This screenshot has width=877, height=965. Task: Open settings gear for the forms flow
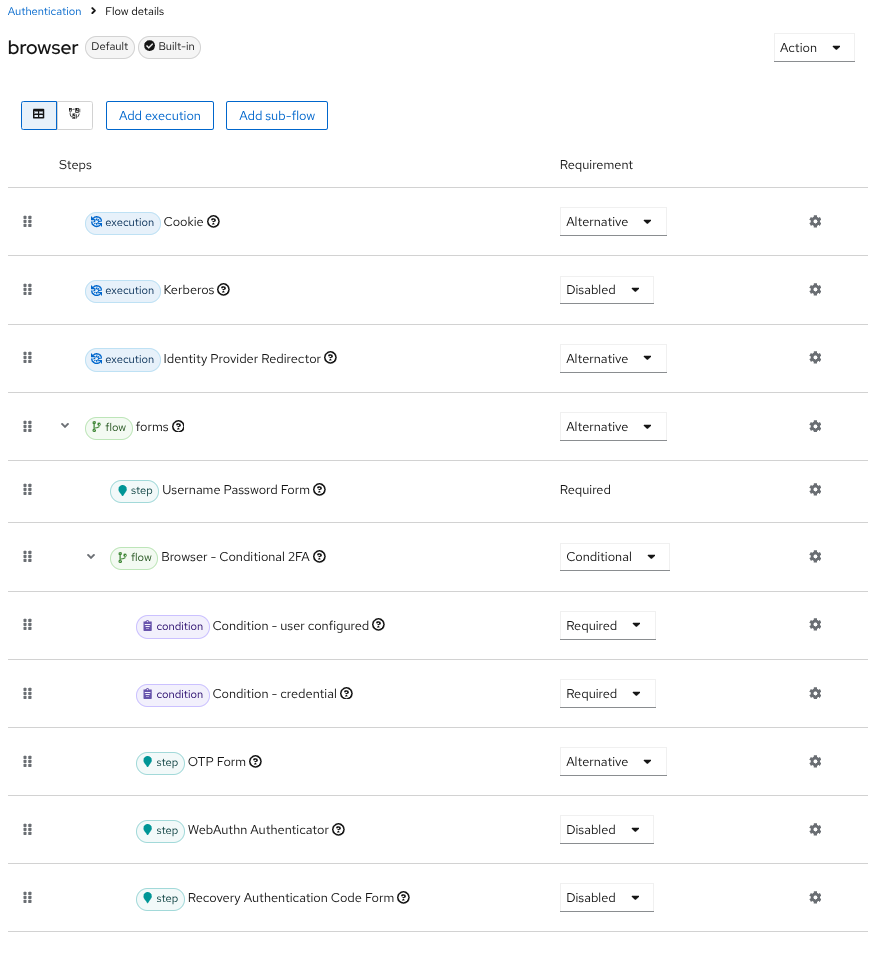click(815, 426)
